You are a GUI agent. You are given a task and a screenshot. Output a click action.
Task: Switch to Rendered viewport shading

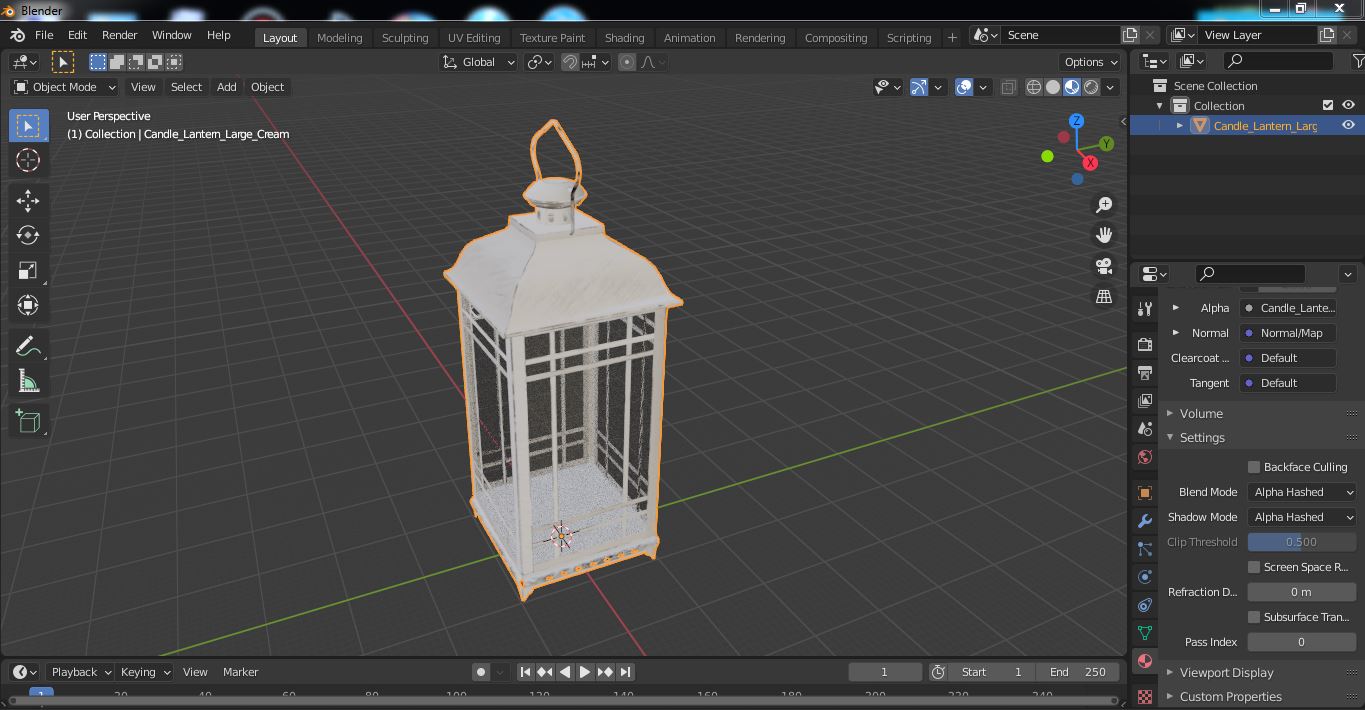(1091, 87)
